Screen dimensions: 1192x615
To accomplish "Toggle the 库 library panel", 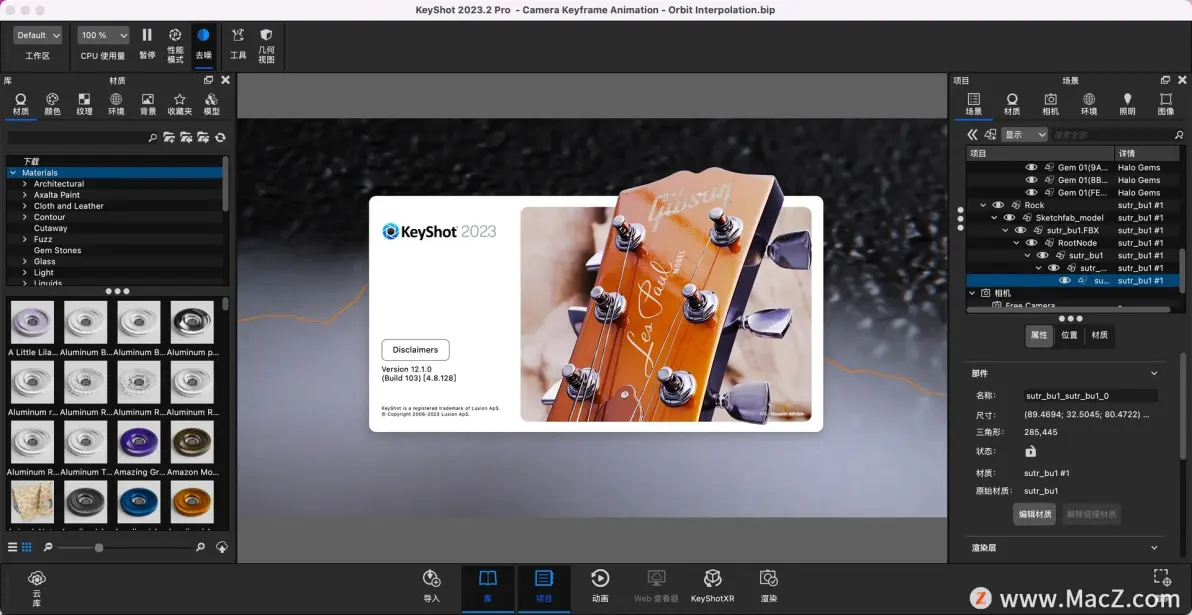I will point(488,586).
